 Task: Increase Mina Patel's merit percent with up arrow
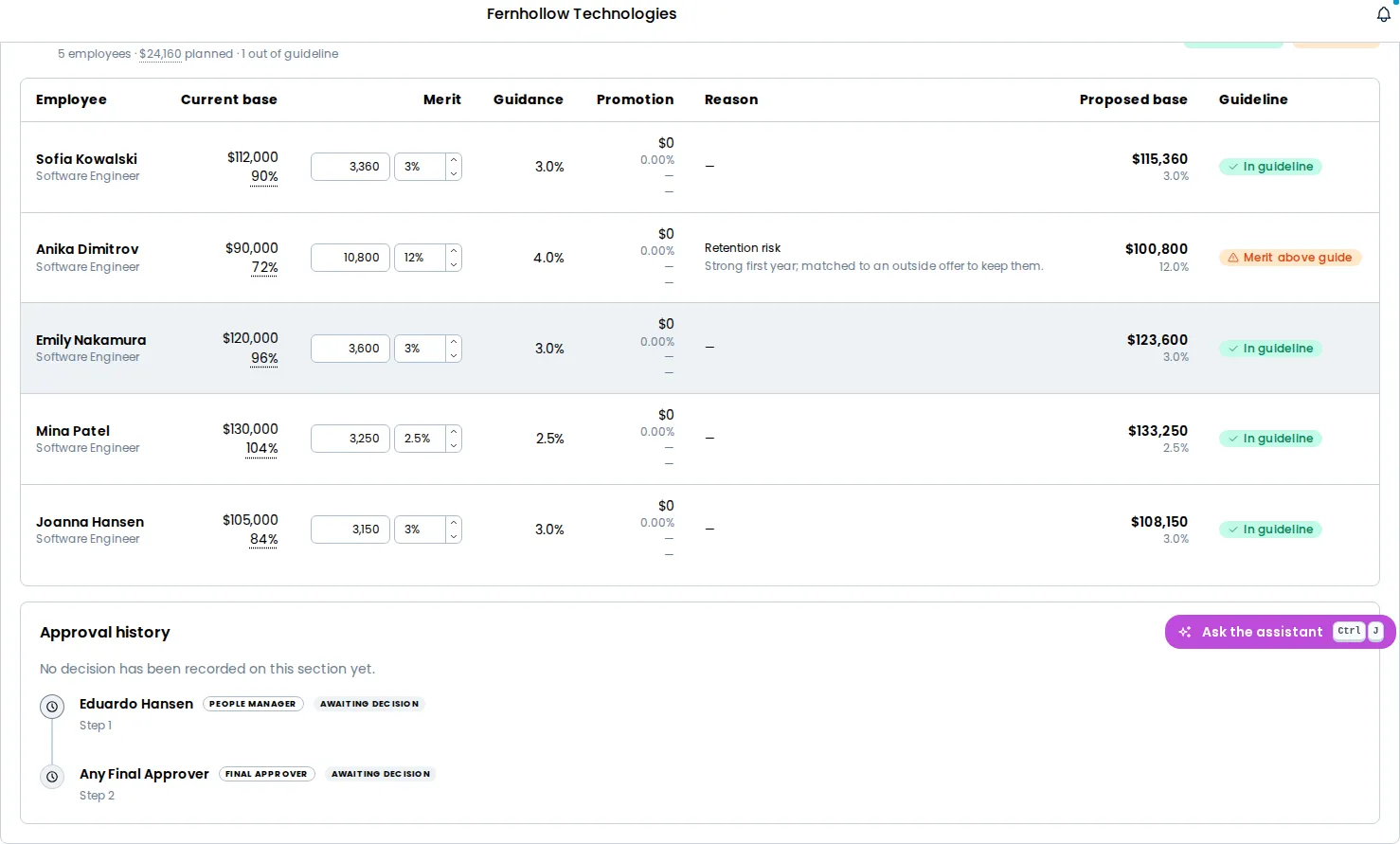click(x=454, y=432)
